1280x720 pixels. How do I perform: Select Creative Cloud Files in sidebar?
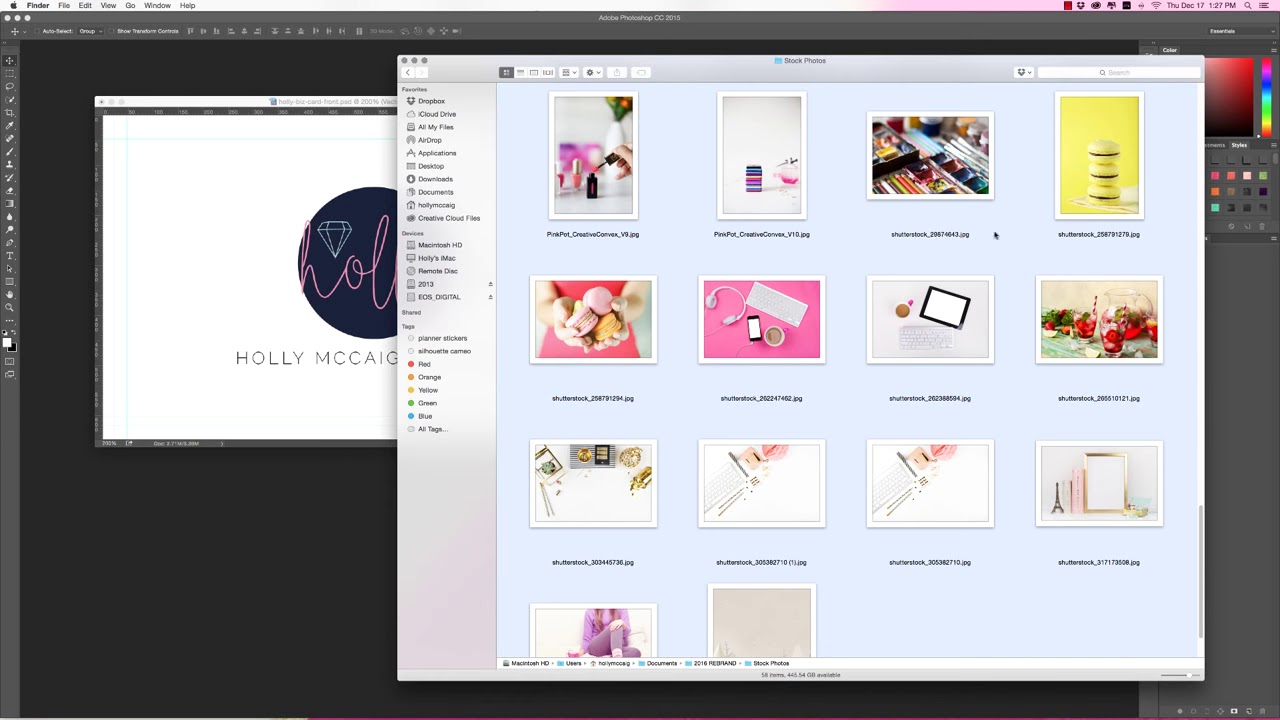click(449, 218)
